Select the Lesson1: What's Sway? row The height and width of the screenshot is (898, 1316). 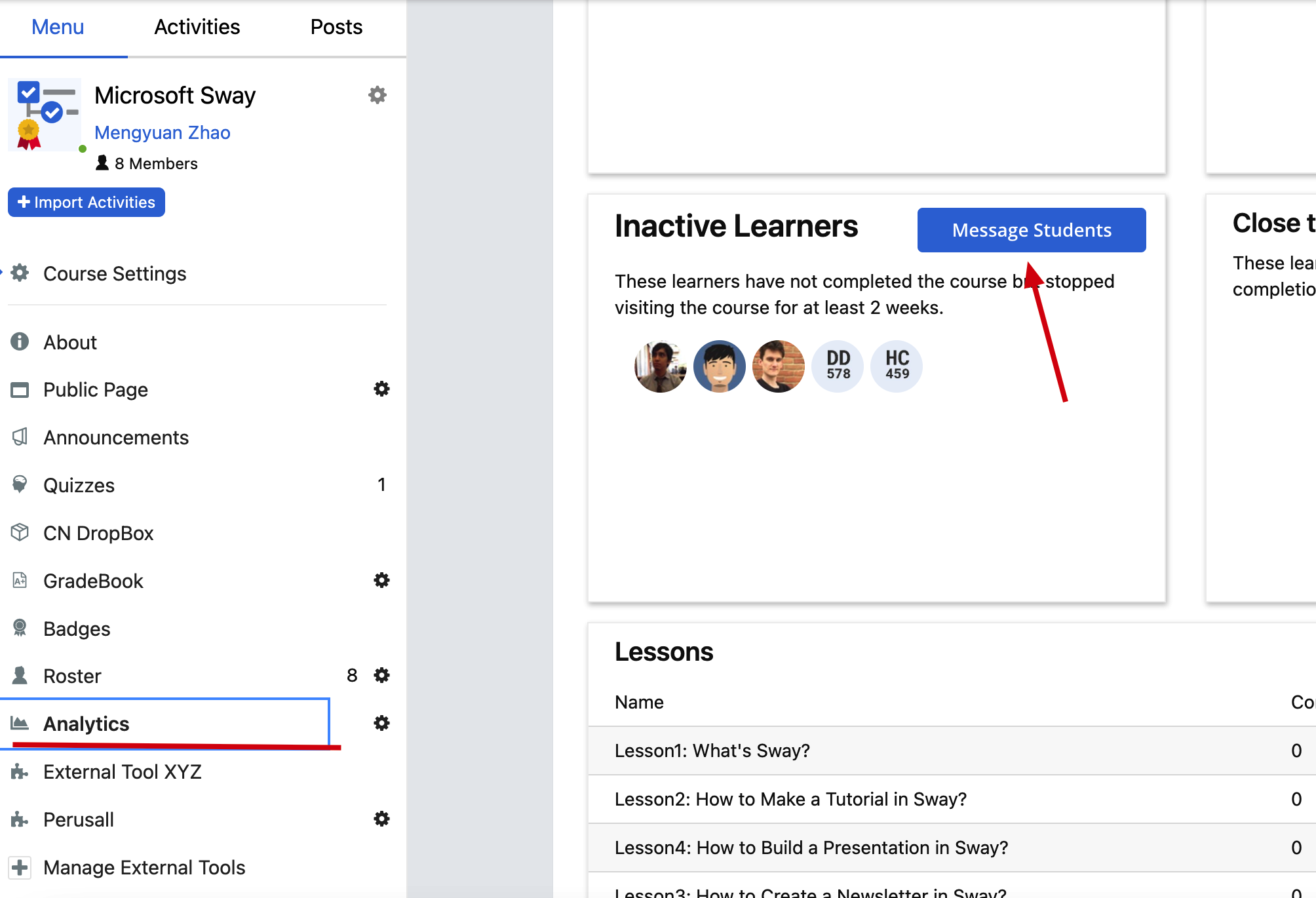point(952,751)
